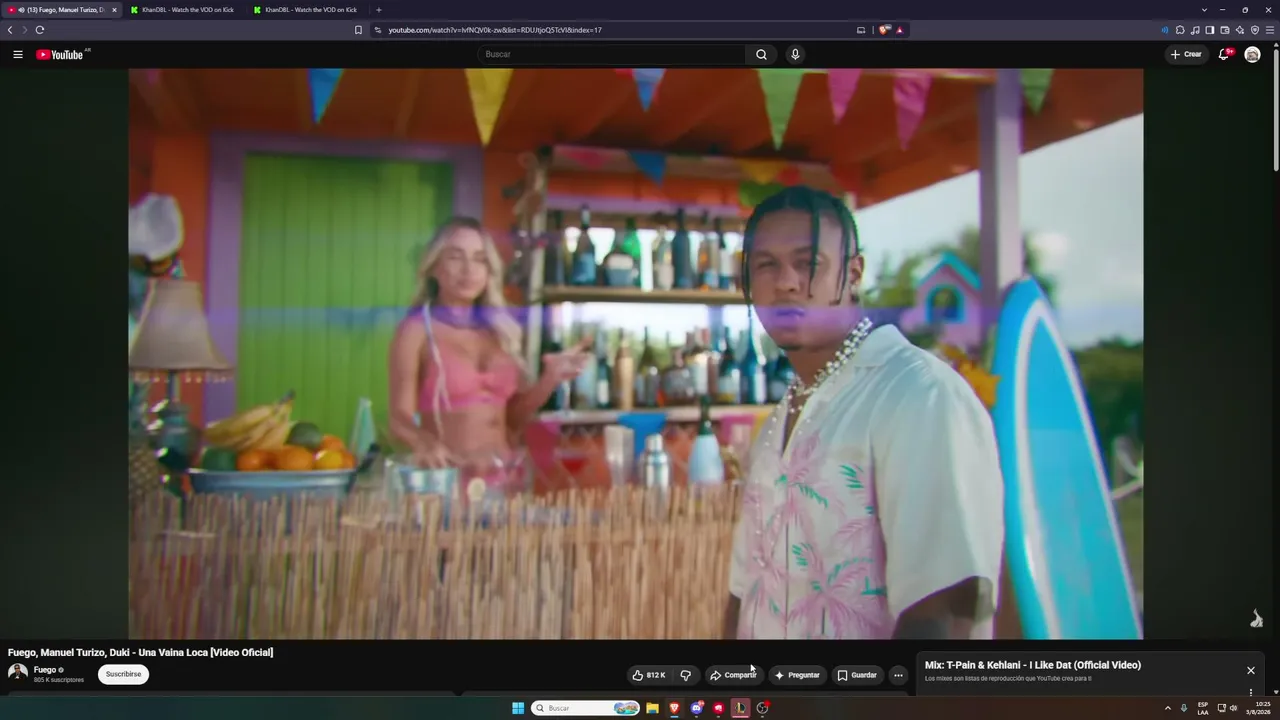Viewport: 1280px width, 720px height.
Task: Close the Mix T-Pain & Kehlani panel
Action: click(1250, 670)
